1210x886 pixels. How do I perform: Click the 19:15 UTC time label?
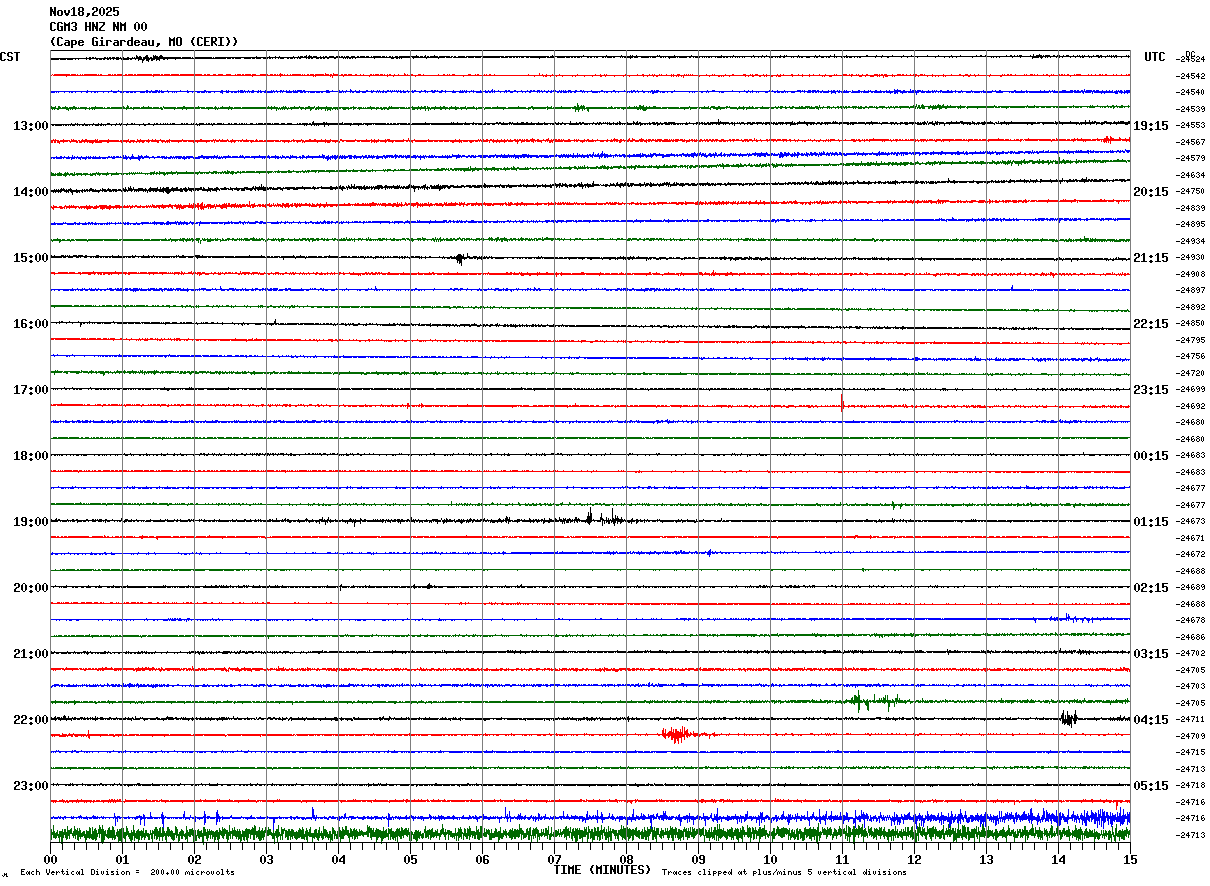1151,126
